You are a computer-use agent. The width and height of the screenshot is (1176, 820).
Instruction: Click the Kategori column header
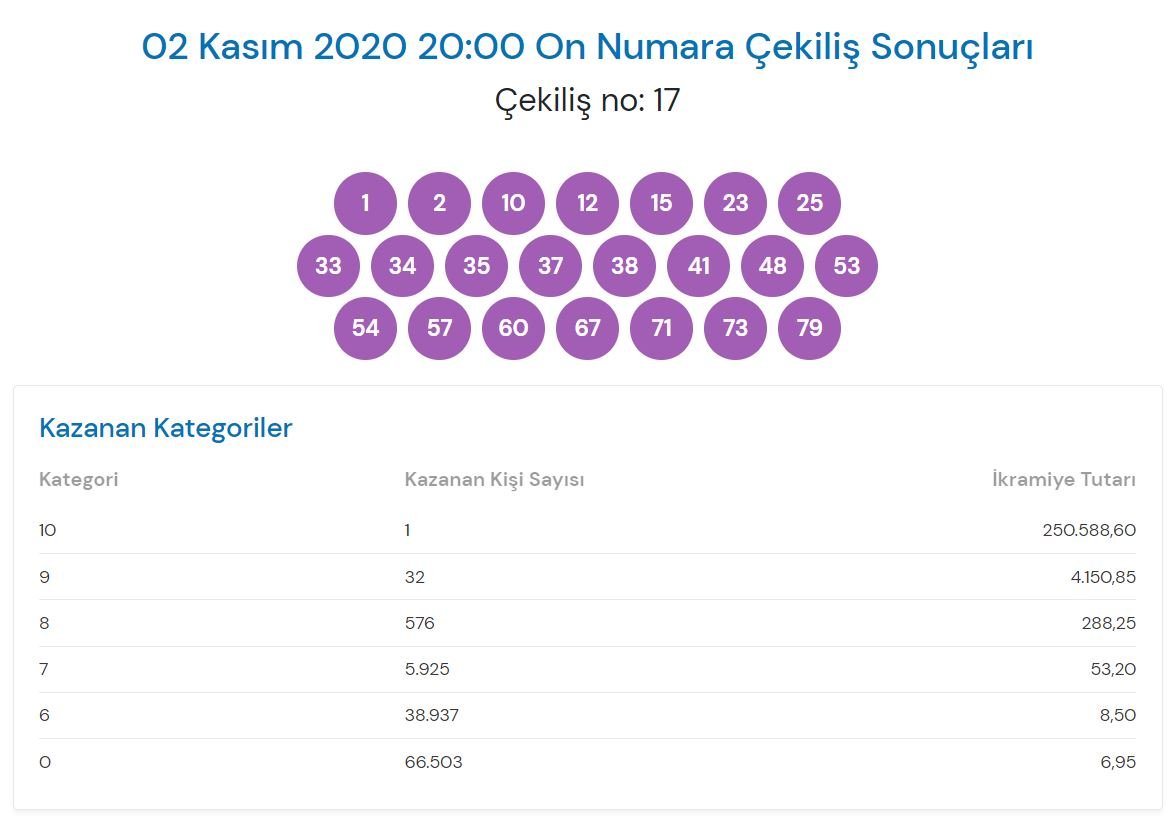tap(78, 480)
